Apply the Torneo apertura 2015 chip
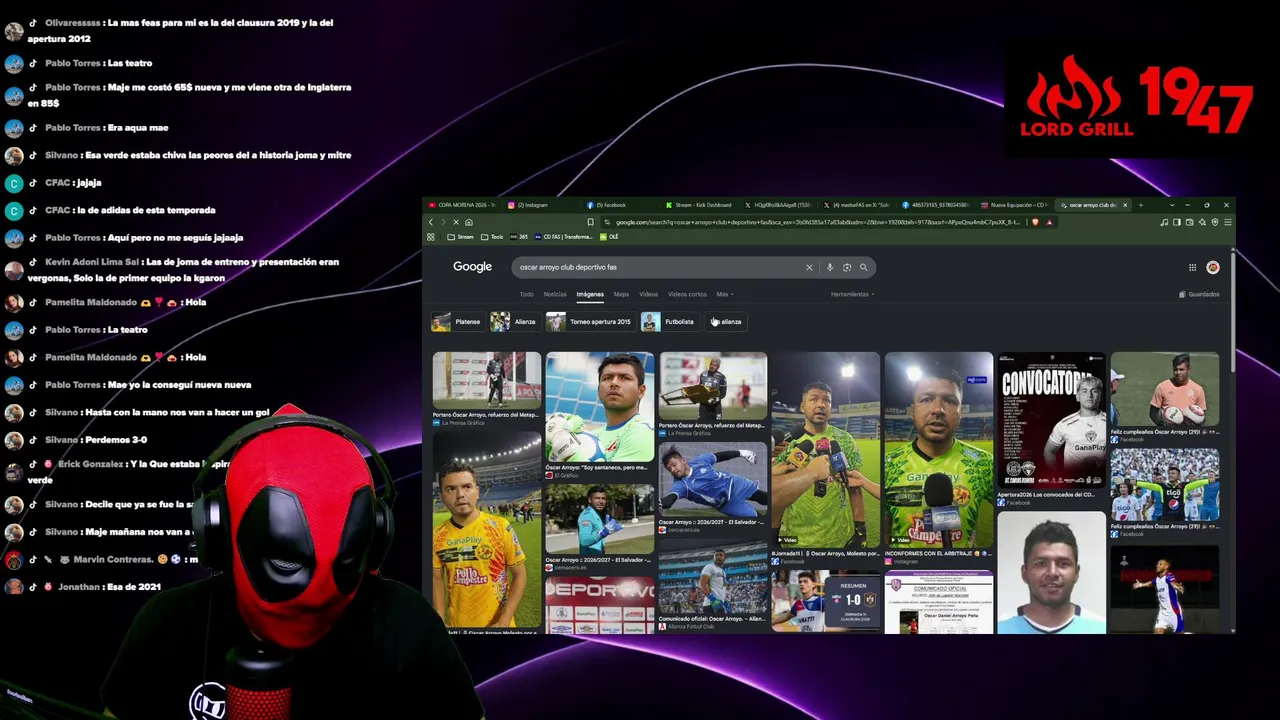The width and height of the screenshot is (1280, 720). coord(589,322)
